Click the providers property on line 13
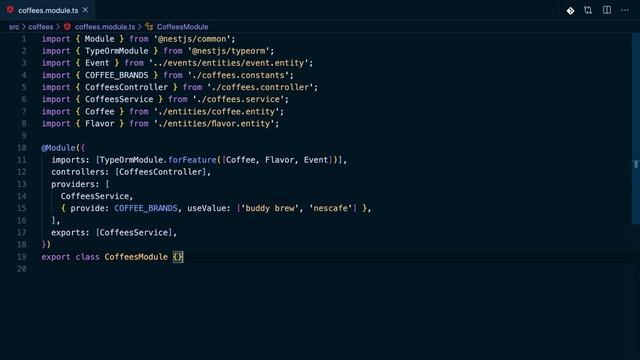Viewport: 640px width, 360px height. tap(73, 184)
